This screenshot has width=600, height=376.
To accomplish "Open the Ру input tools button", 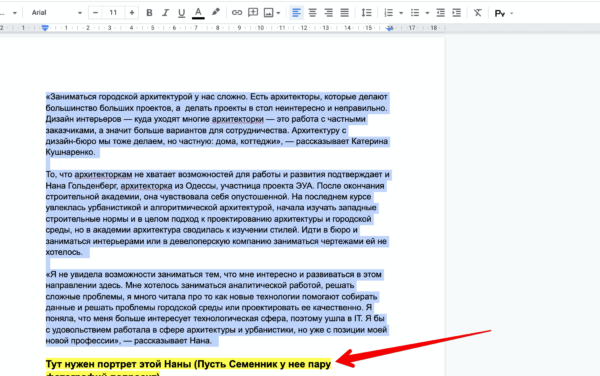I will (x=499, y=13).
